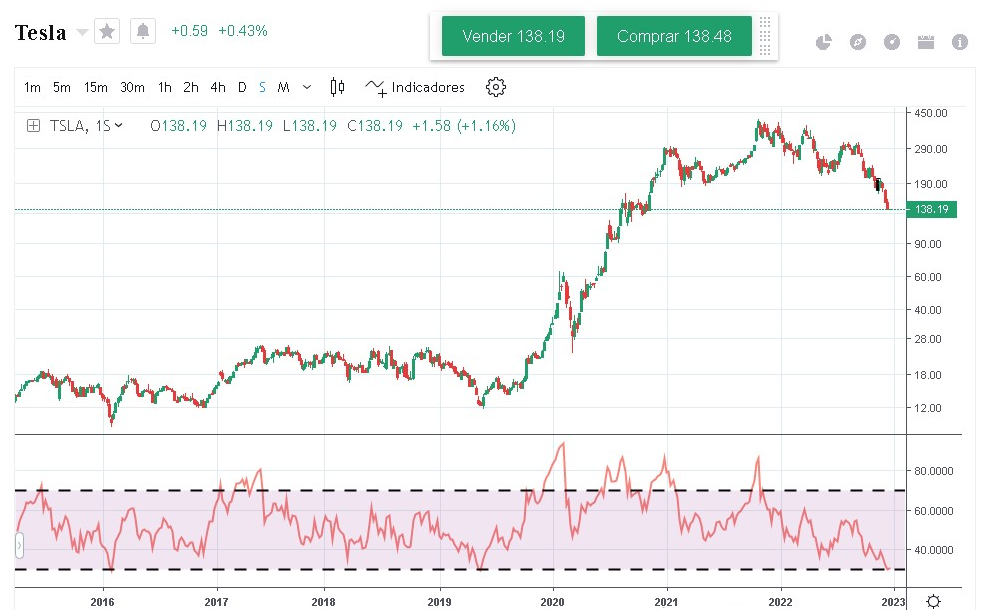Image resolution: width=989 pixels, height=610 pixels.
Task: Click the candlestick chart type icon
Action: click(x=337, y=87)
